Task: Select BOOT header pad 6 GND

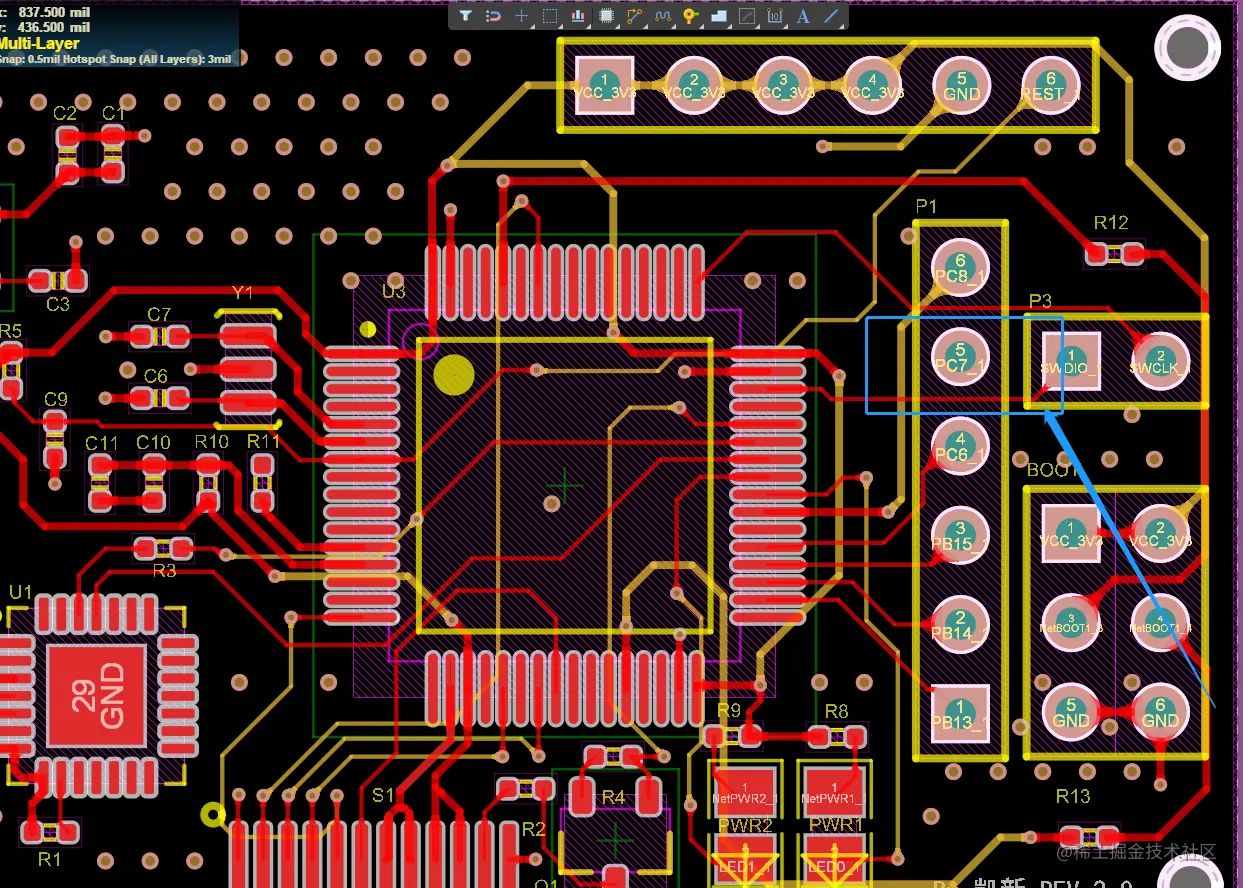Action: tap(1160, 711)
